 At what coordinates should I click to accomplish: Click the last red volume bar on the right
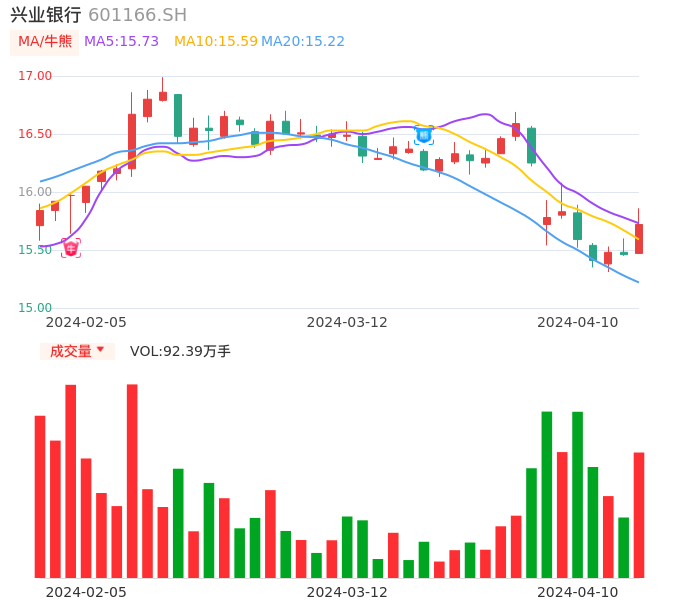639,515
